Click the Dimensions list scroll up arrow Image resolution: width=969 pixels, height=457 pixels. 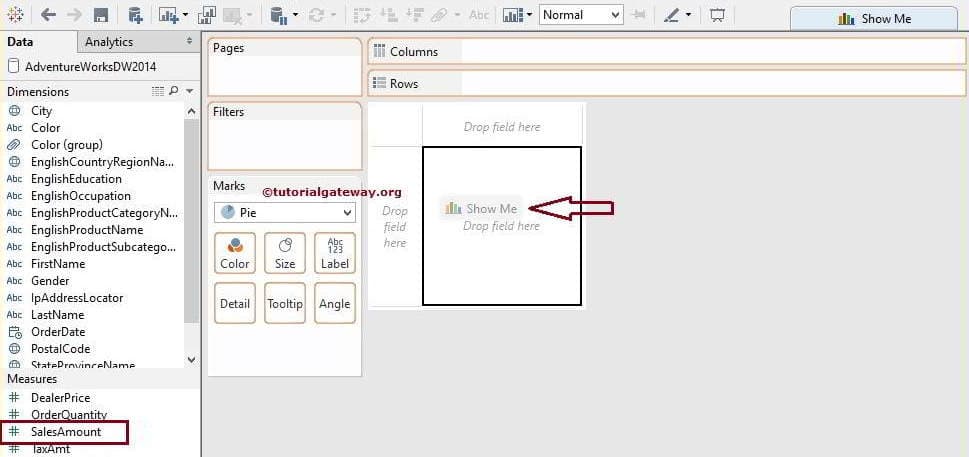coord(192,111)
